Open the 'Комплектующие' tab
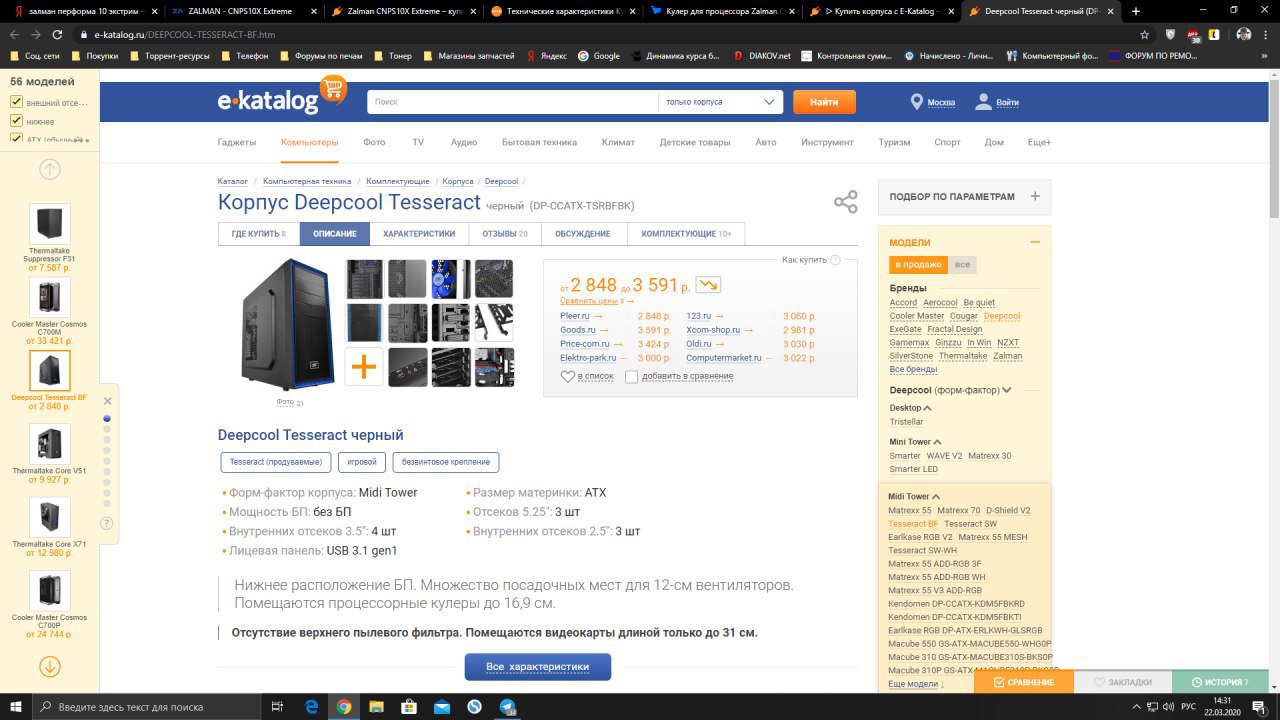The height and width of the screenshot is (720, 1280). 686,234
